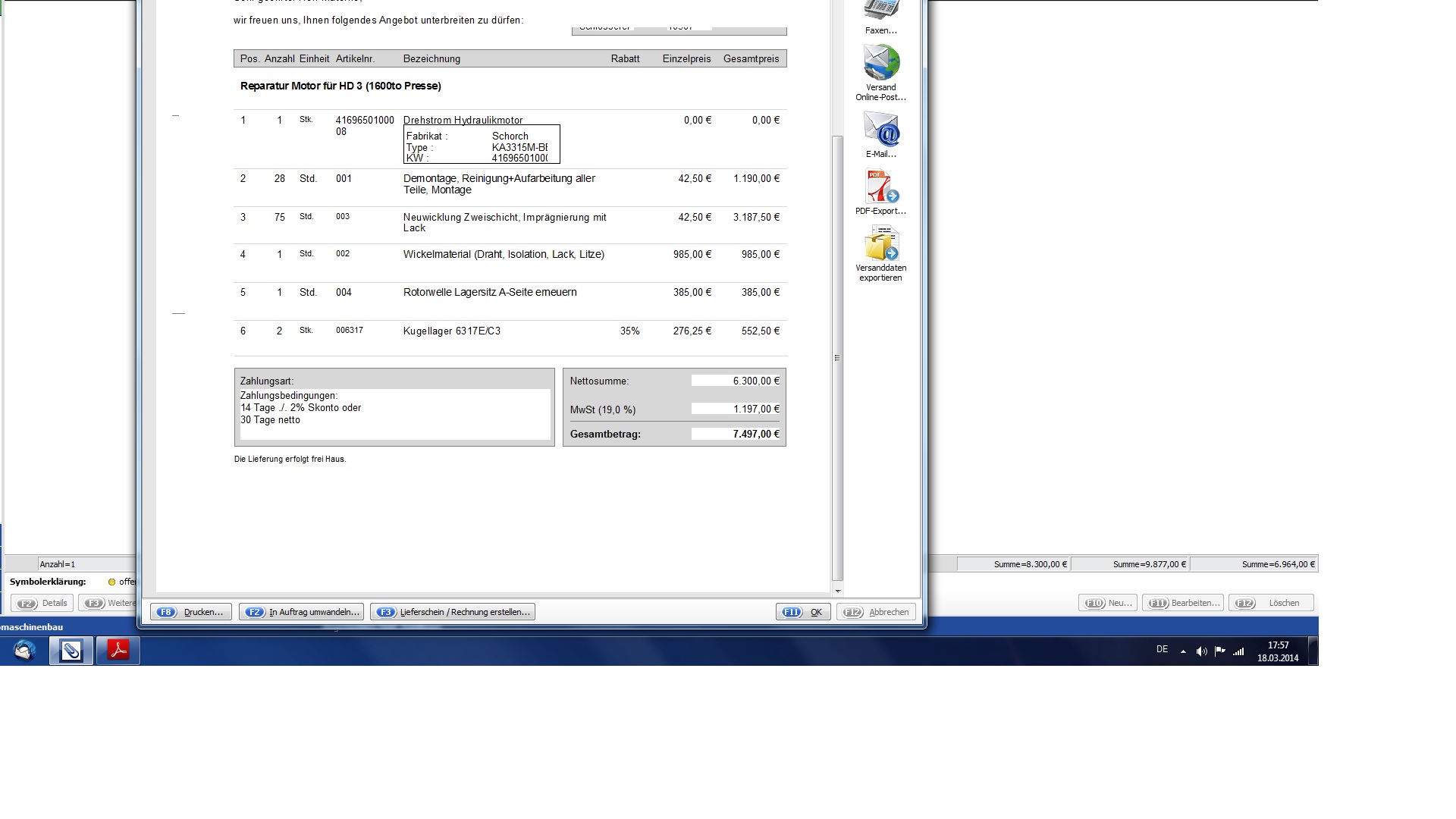Image resolution: width=1456 pixels, height=819 pixels.
Task: Click the Löschen button in the background window
Action: [1271, 604]
